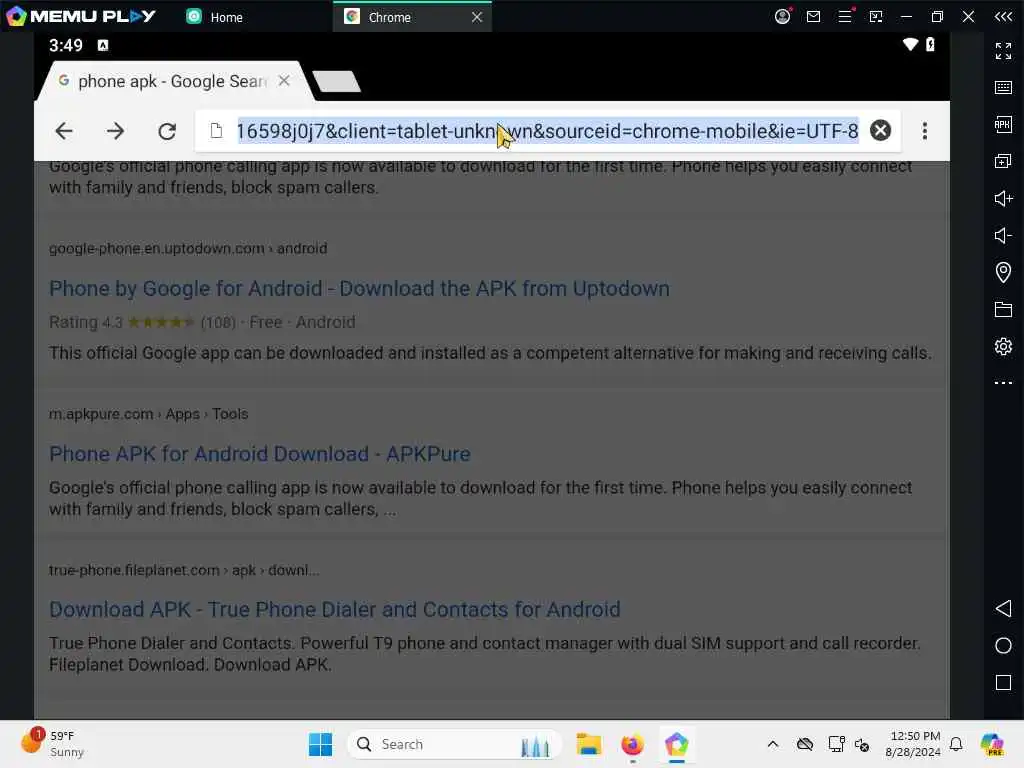Open MEmu shared folder icon
The height and width of the screenshot is (768, 1024).
1003,309
